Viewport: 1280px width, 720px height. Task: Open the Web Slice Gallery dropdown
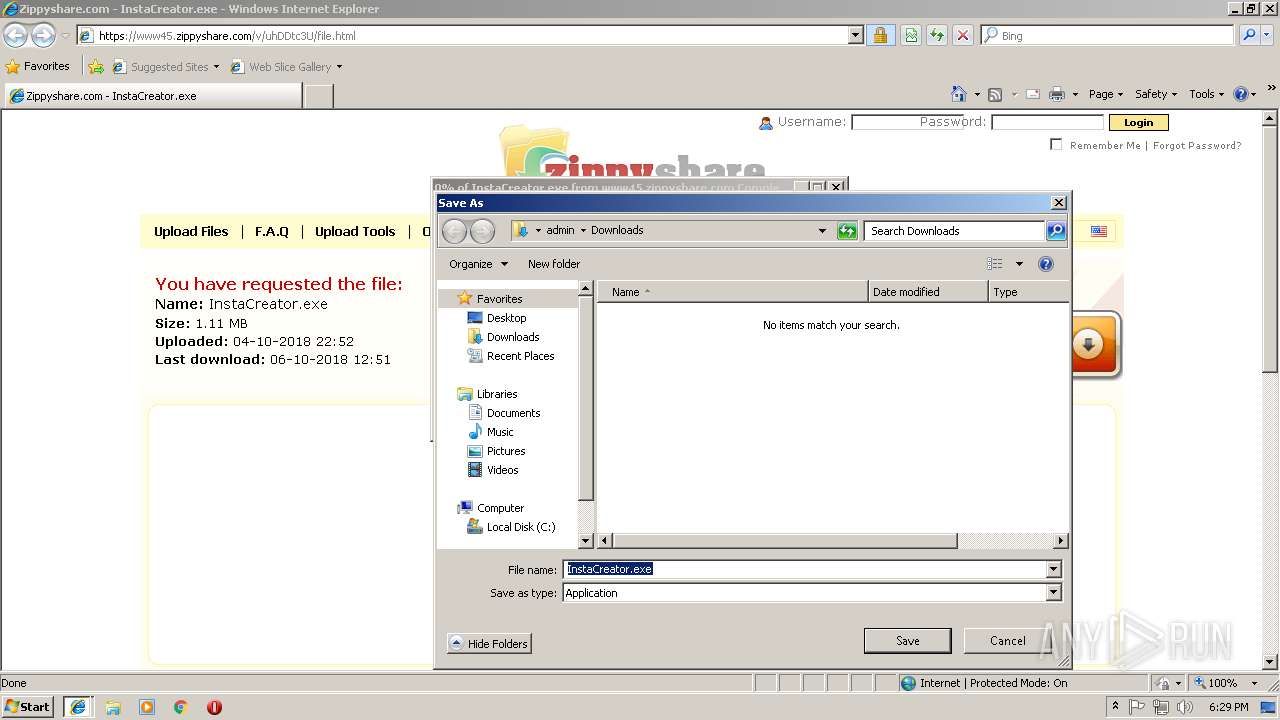click(339, 67)
